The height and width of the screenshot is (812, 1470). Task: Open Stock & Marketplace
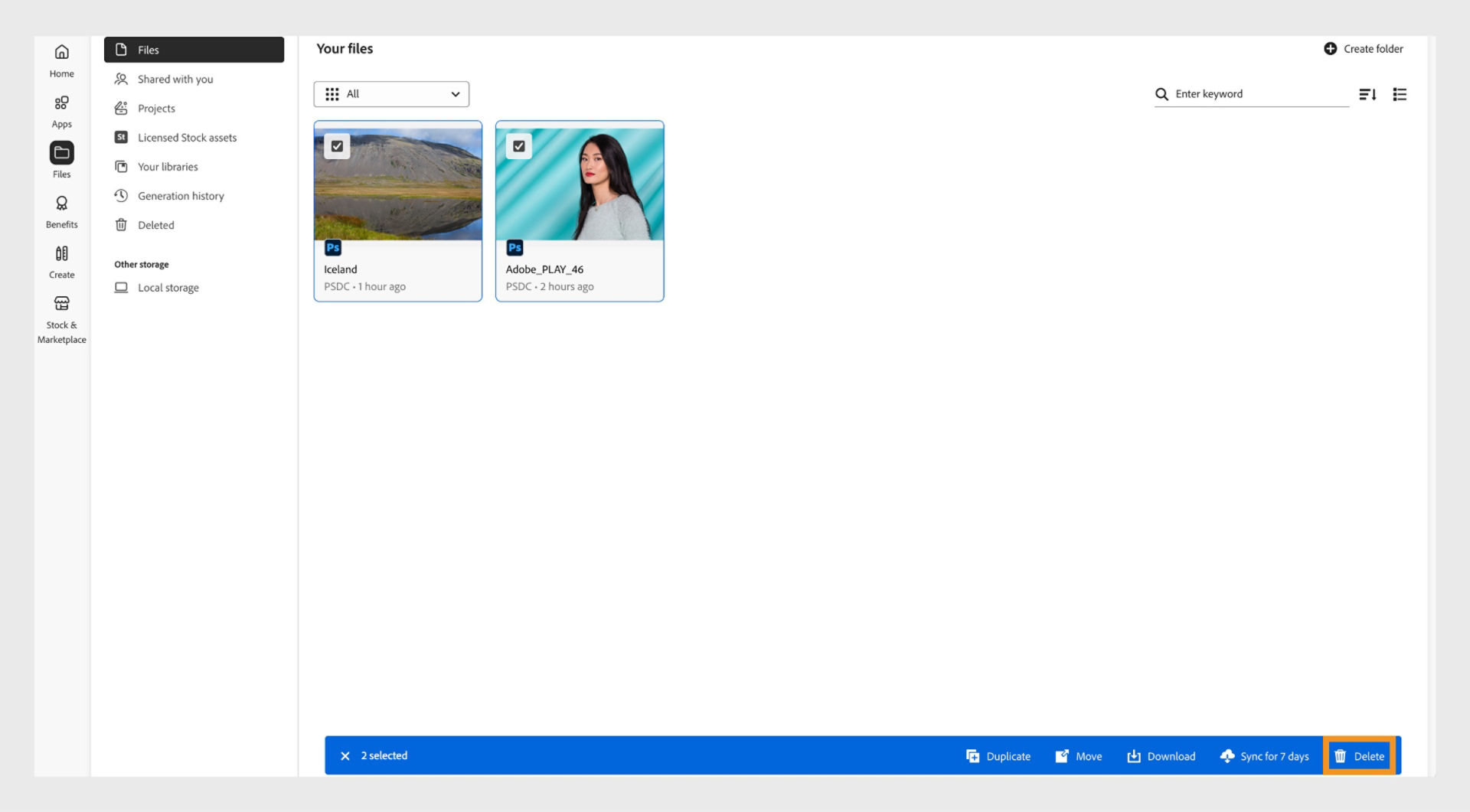click(x=61, y=317)
